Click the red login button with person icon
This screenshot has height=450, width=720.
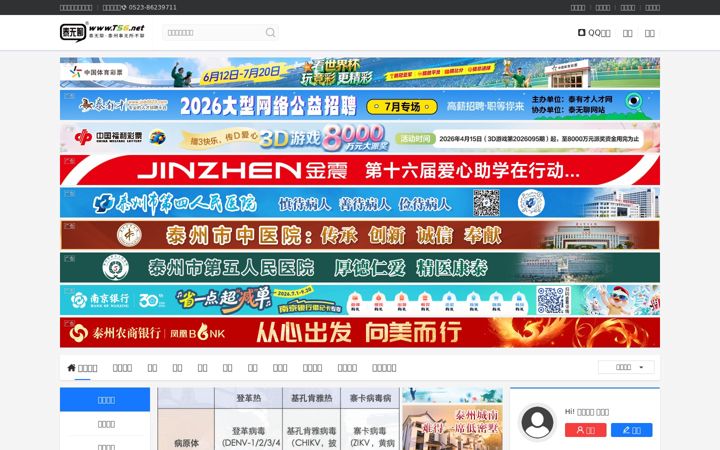pos(585,430)
